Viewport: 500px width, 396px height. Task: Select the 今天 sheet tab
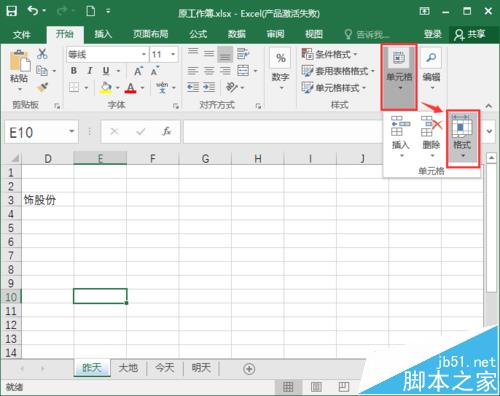point(165,368)
